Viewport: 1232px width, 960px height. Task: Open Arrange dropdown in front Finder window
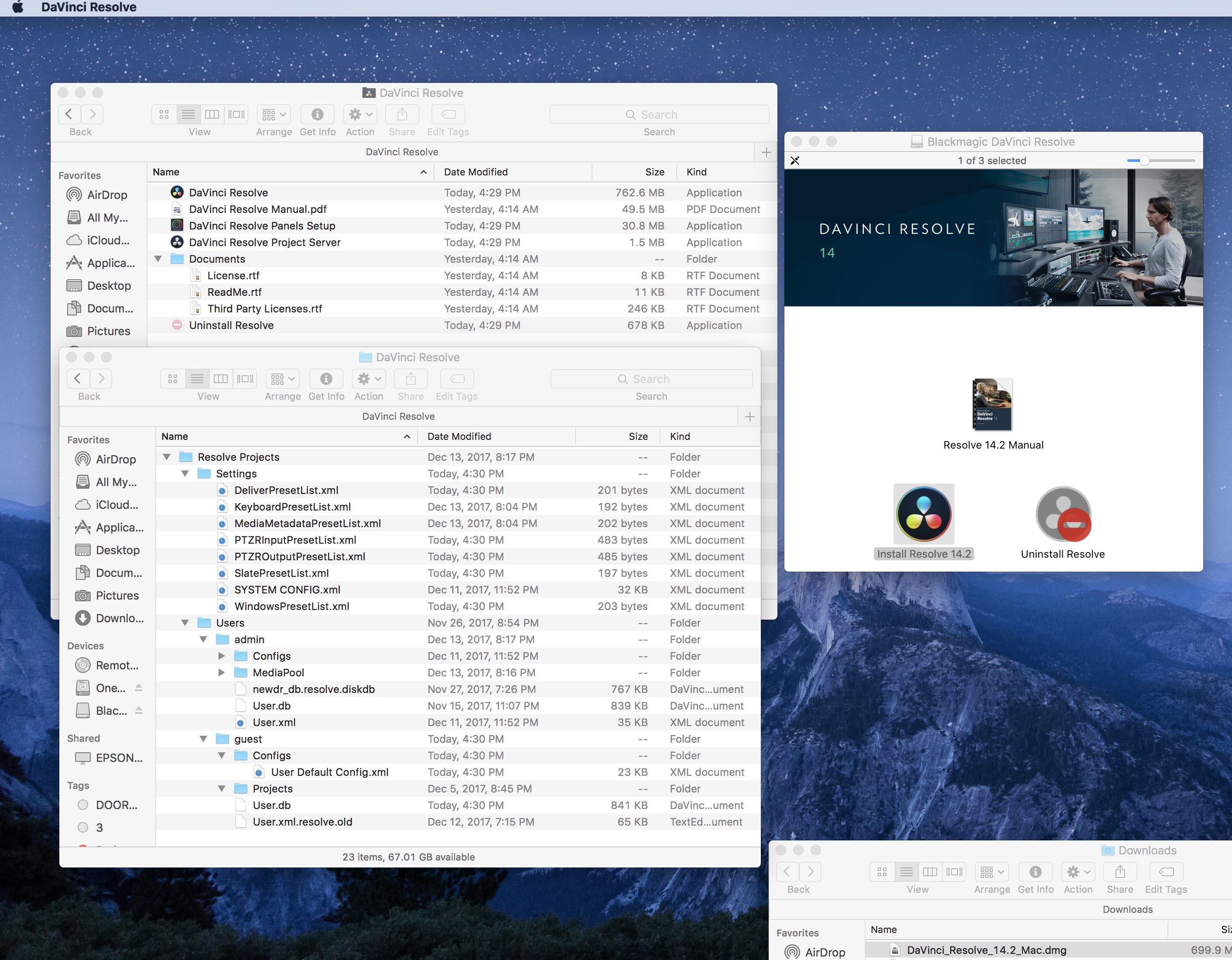(x=282, y=379)
